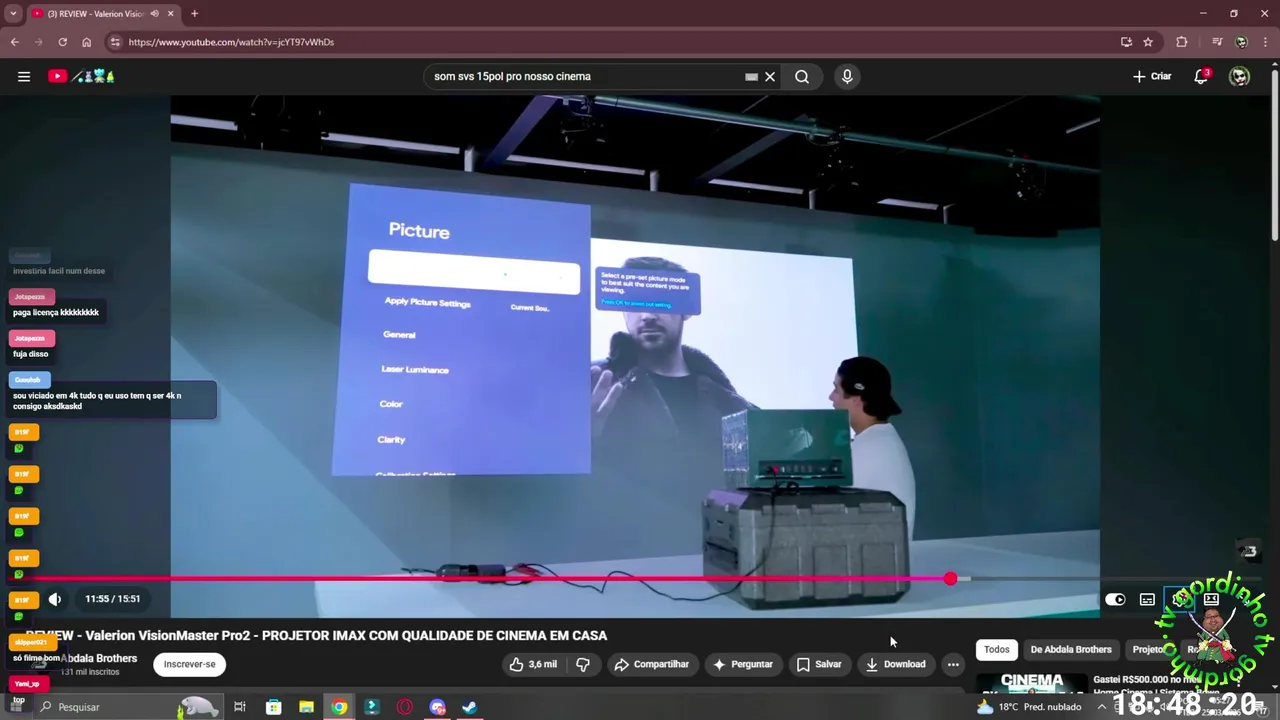Click the progress bar scrubber handle
Image resolution: width=1280 pixels, height=720 pixels.
(x=950, y=578)
